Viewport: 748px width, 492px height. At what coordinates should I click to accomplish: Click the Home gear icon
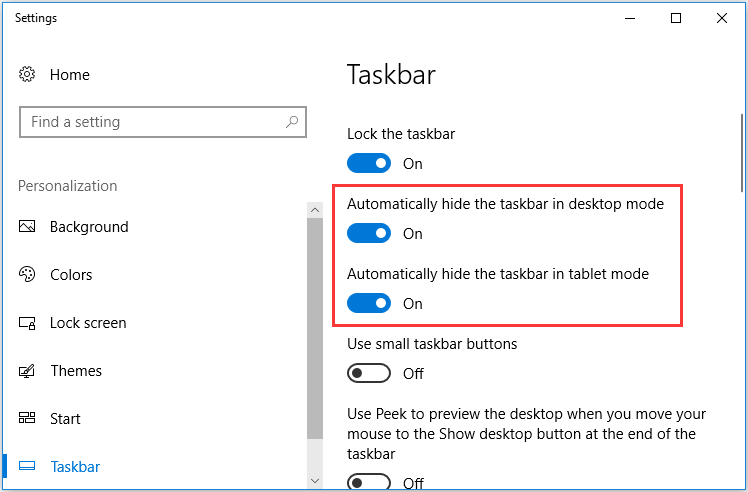point(27,74)
